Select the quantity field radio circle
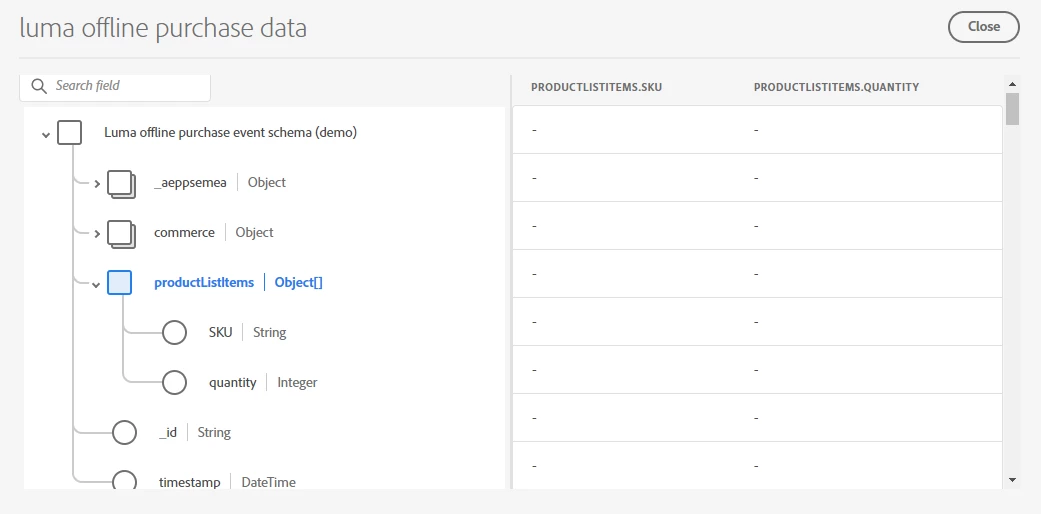 pyautogui.click(x=174, y=382)
